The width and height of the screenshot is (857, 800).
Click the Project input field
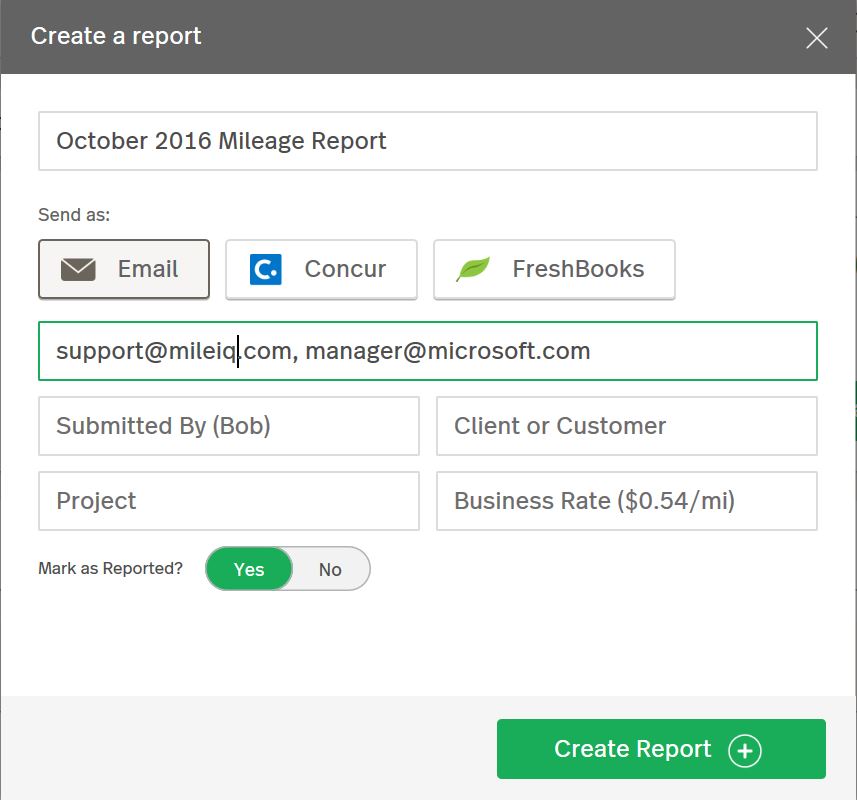click(229, 501)
